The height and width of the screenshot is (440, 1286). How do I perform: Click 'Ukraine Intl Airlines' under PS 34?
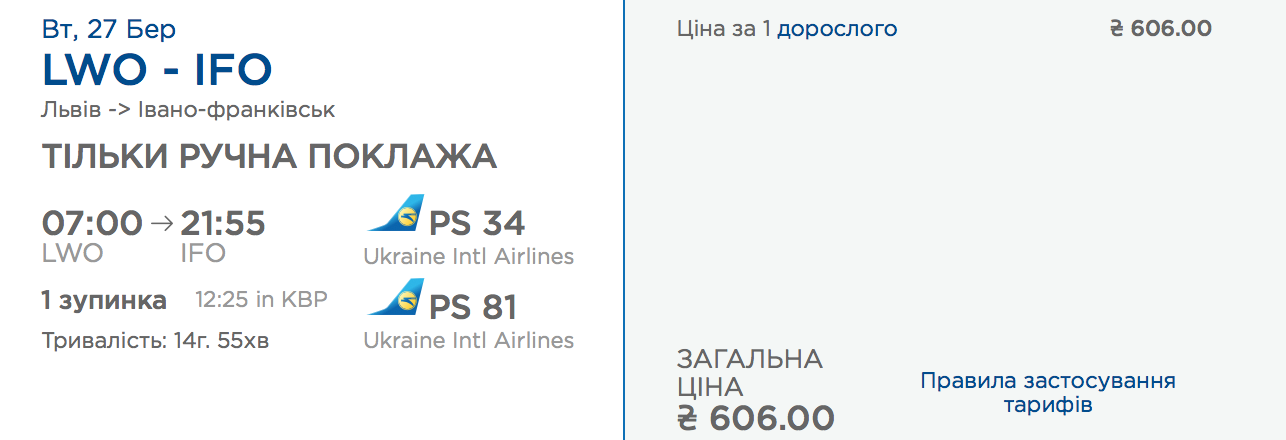[468, 257]
